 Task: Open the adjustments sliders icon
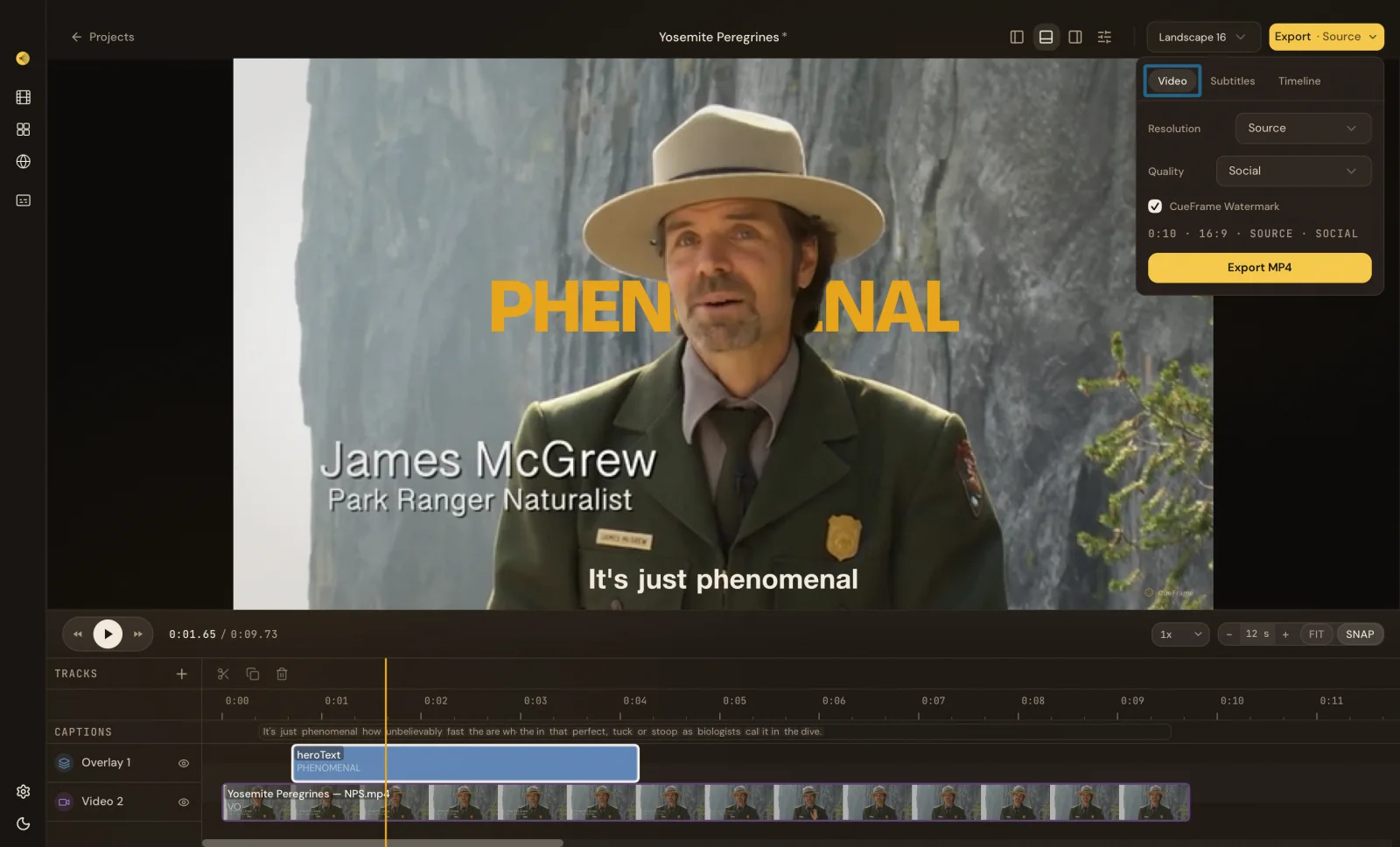pos(1104,37)
